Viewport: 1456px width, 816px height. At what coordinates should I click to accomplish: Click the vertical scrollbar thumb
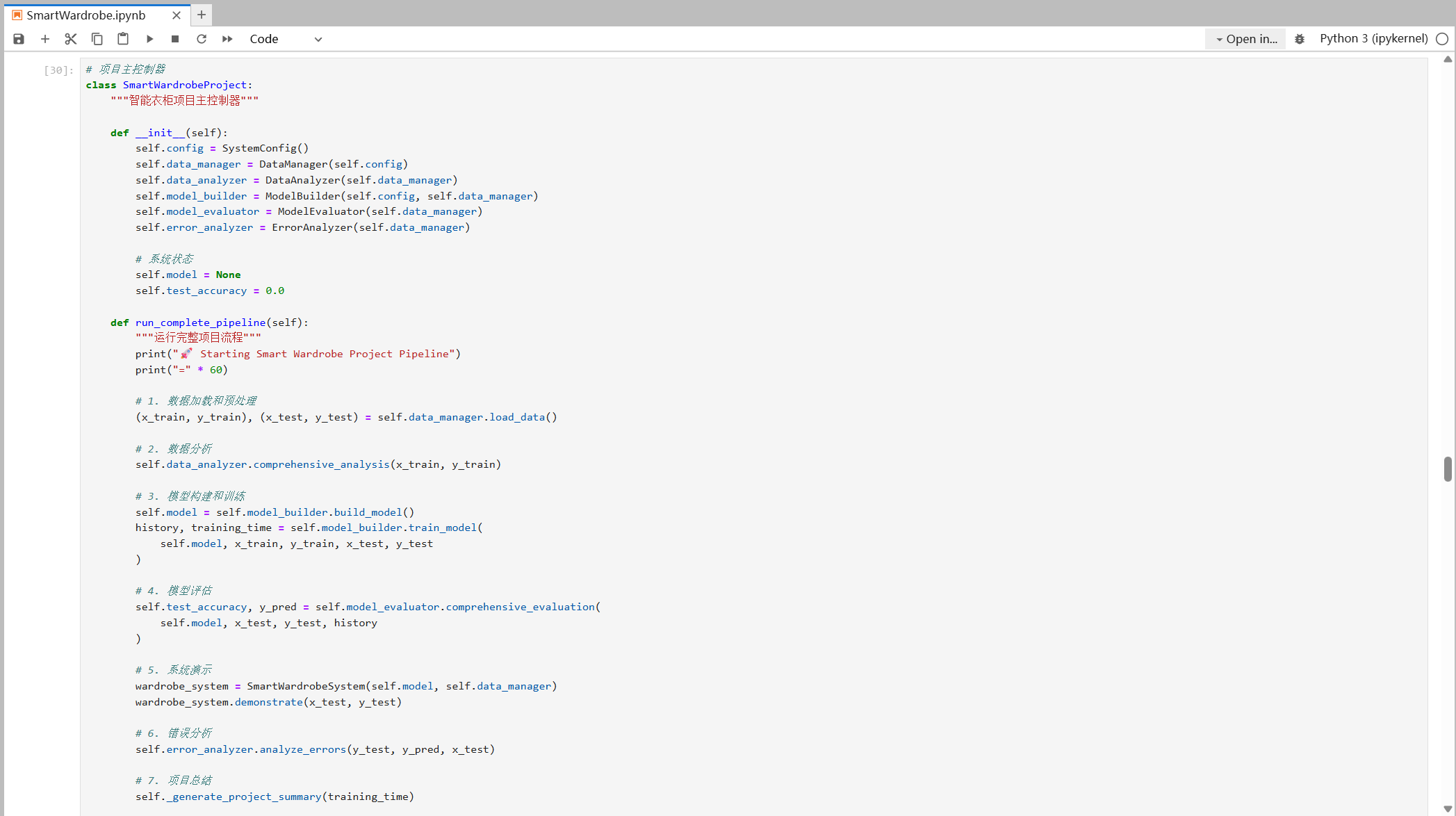pyautogui.click(x=1448, y=468)
